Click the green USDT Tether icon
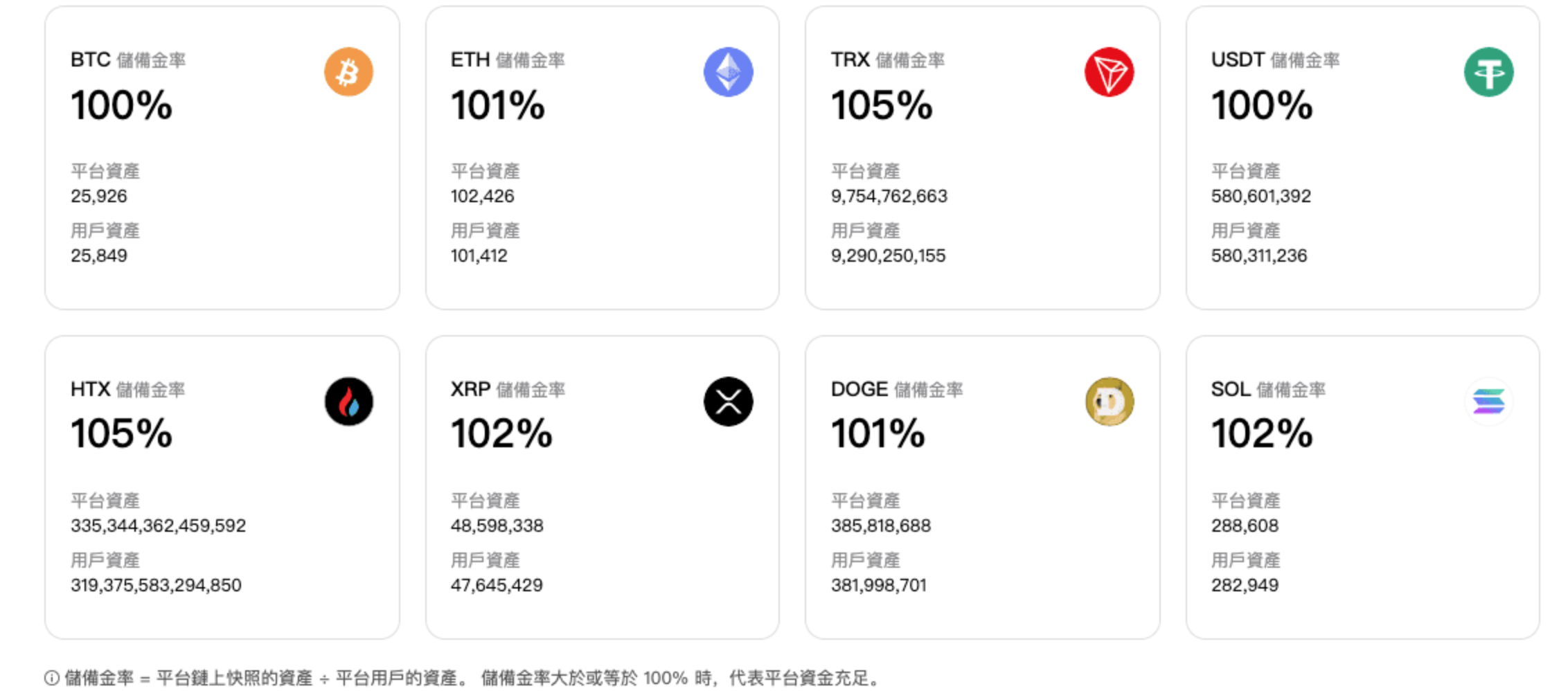This screenshot has height=691, width=1568. coord(1488,71)
